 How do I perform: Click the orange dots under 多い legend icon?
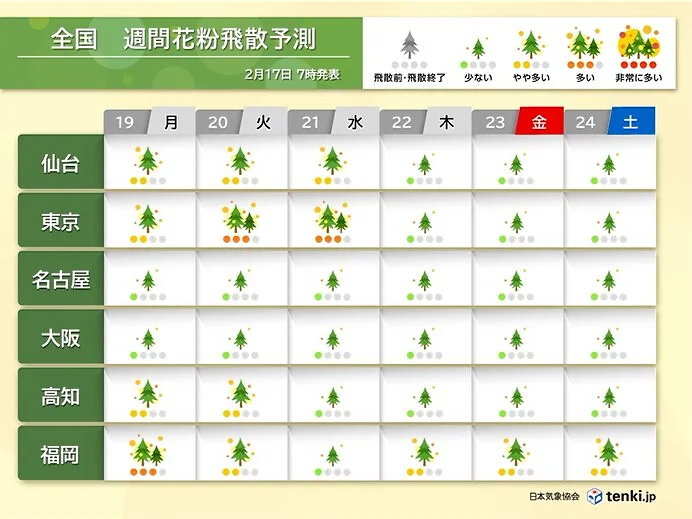(x=580, y=65)
